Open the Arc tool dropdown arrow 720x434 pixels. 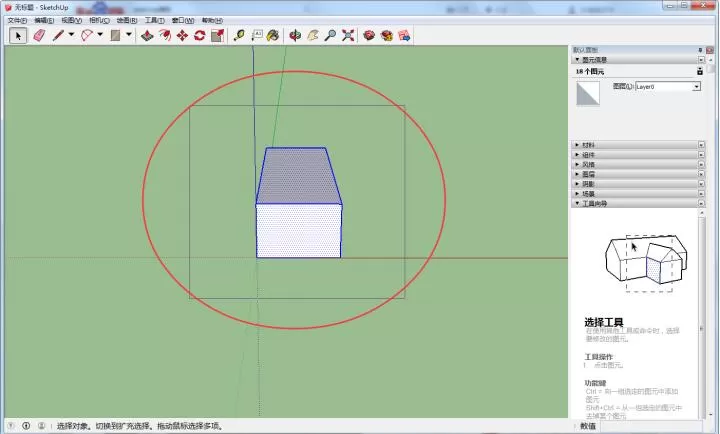100,34
